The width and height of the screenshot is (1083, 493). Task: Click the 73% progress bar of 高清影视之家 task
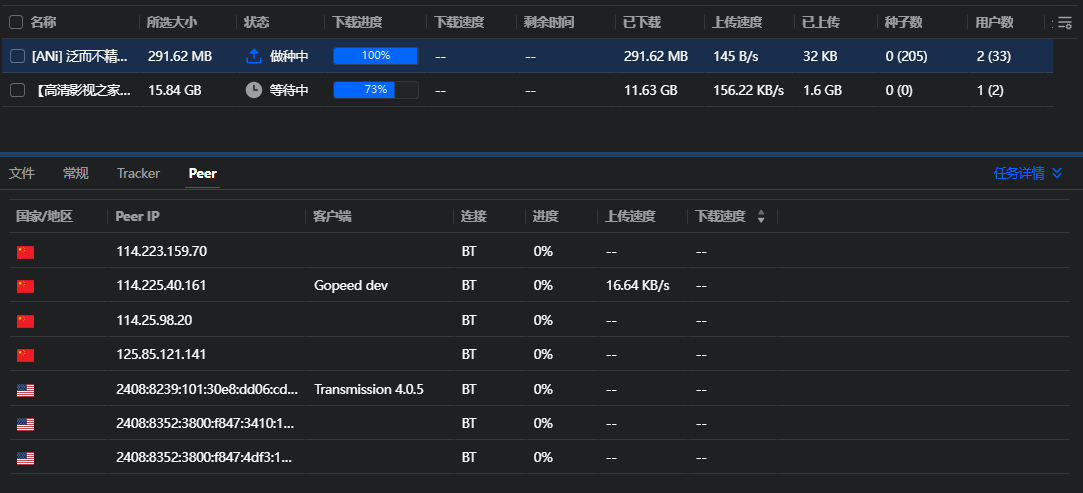coord(376,90)
